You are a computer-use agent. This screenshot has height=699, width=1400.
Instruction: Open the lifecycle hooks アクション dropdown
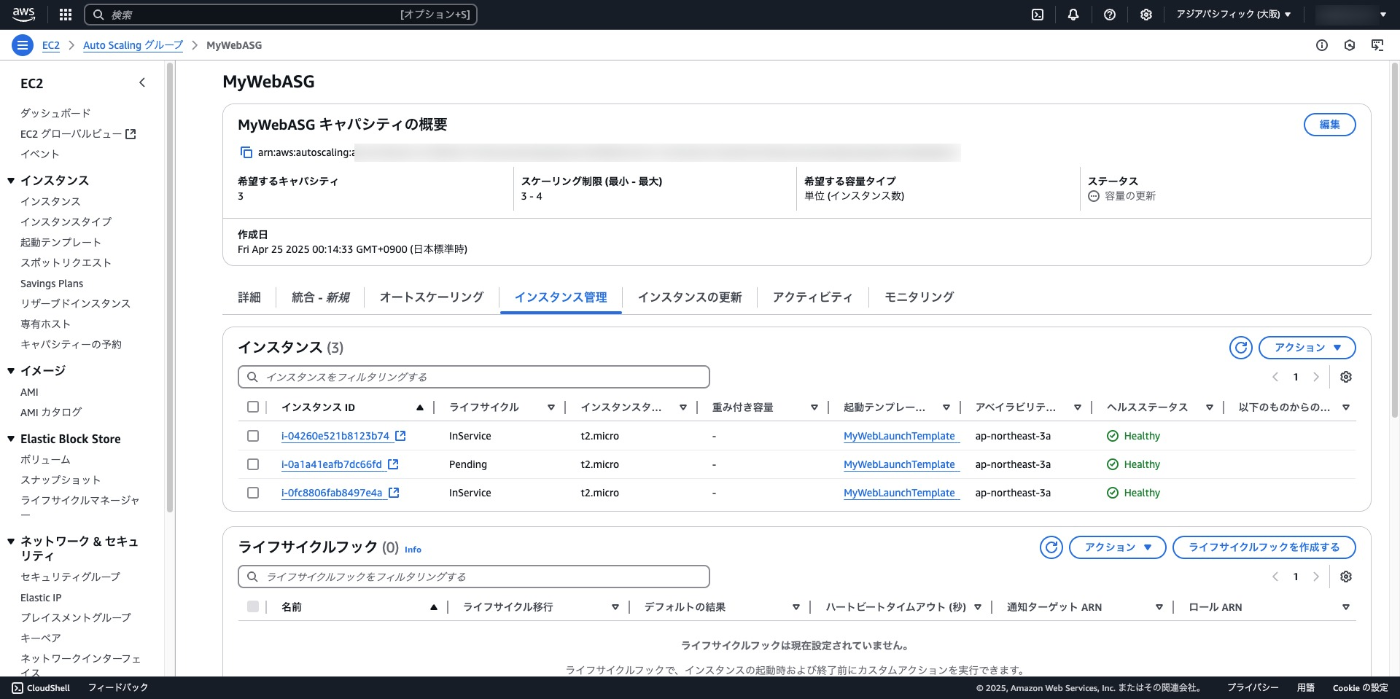(x=1118, y=547)
